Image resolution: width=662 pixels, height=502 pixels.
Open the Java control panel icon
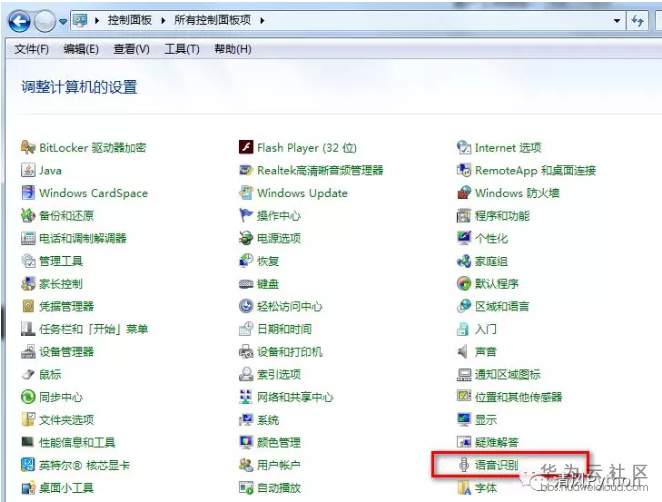click(x=28, y=170)
